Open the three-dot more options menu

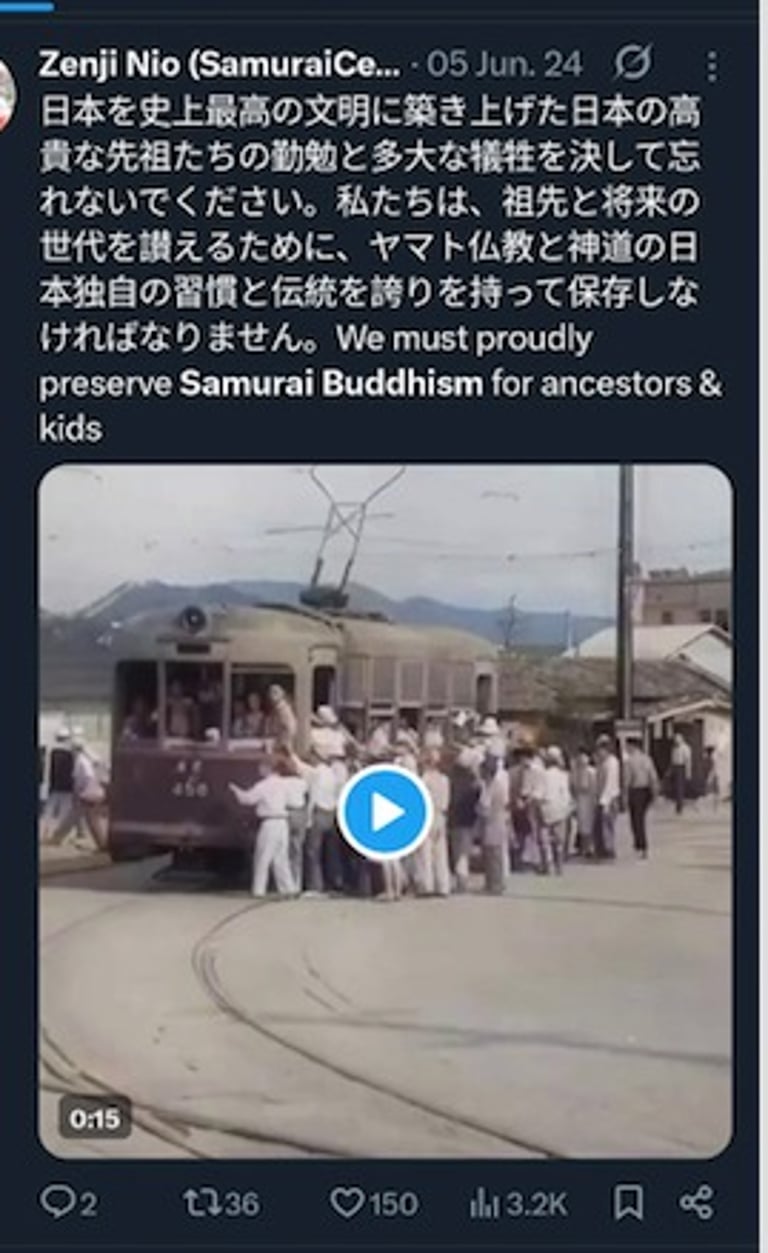(x=711, y=66)
